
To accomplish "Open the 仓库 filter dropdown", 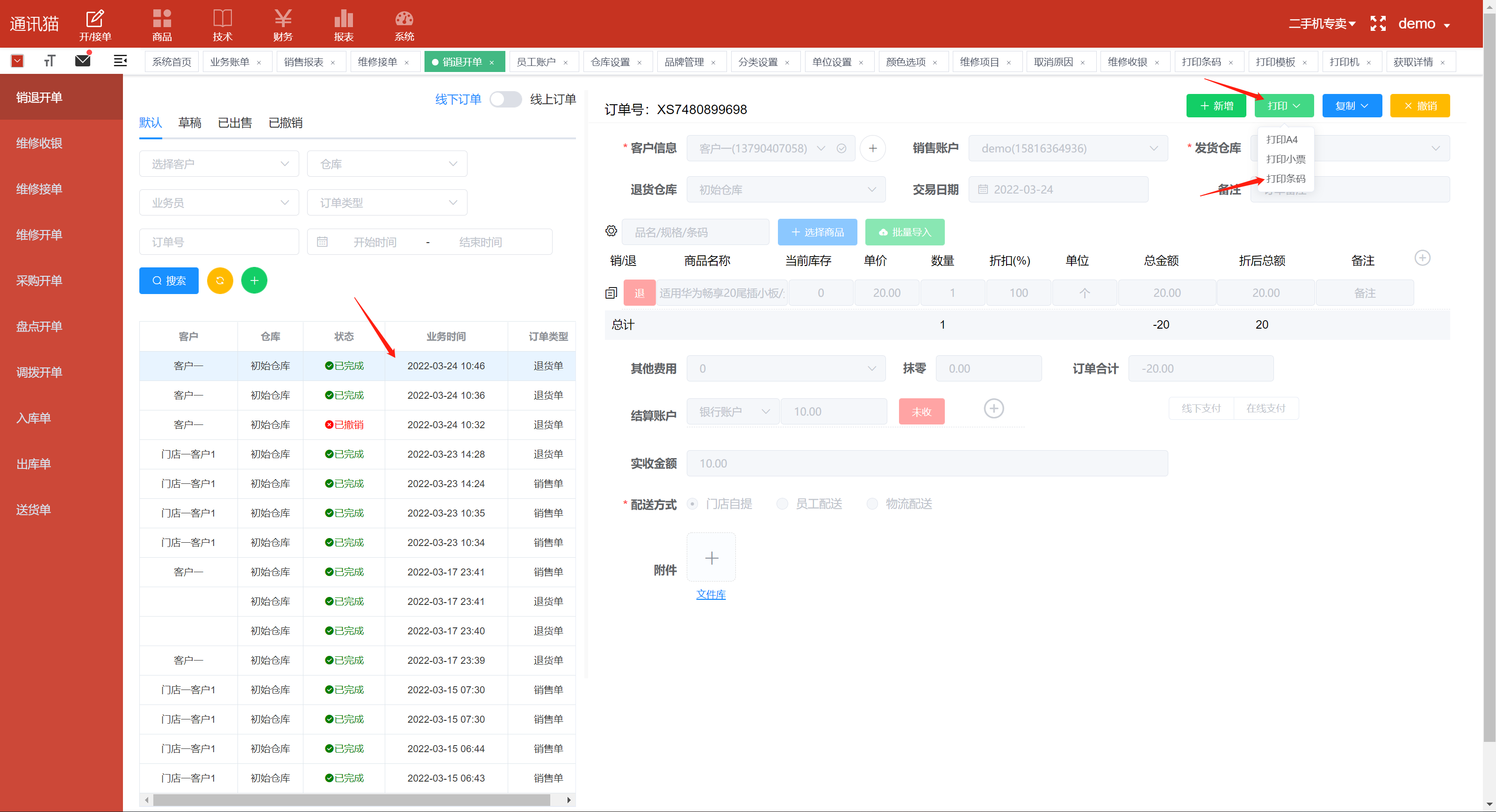I will coord(387,164).
